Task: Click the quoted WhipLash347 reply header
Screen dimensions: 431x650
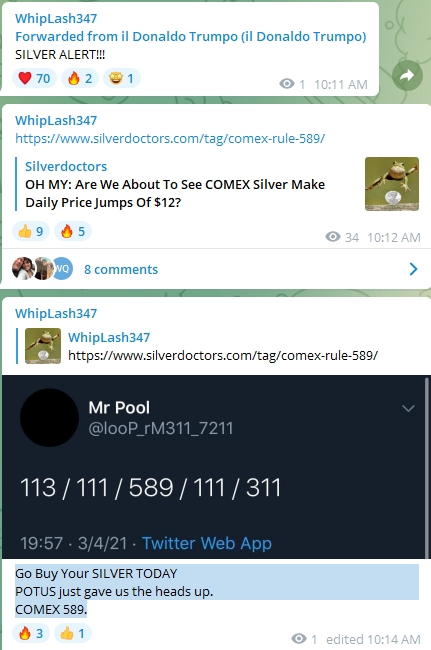Action: point(109,337)
